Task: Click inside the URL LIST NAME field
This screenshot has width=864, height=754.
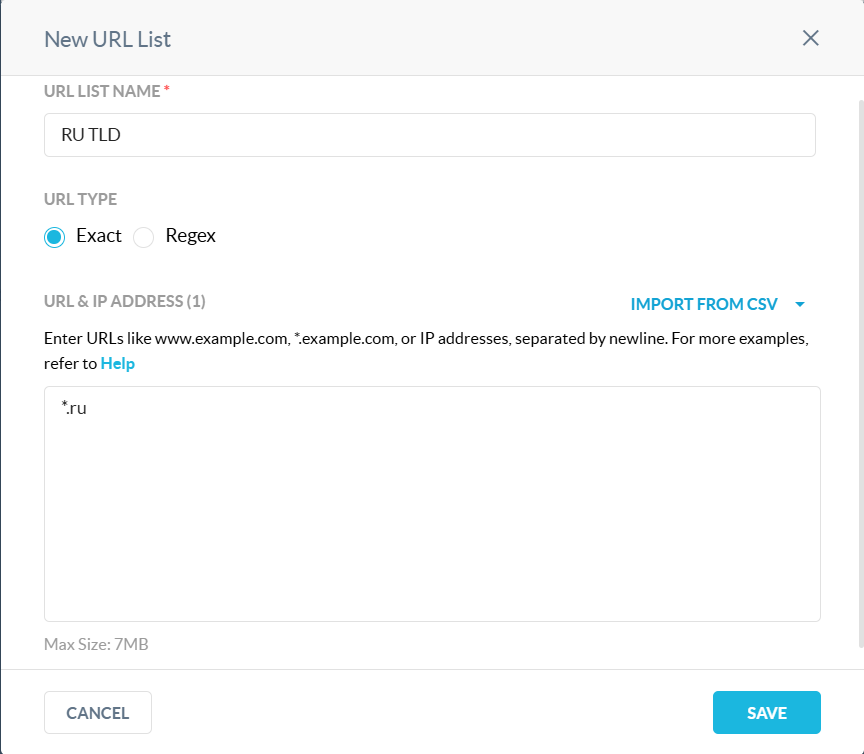Action: point(430,134)
